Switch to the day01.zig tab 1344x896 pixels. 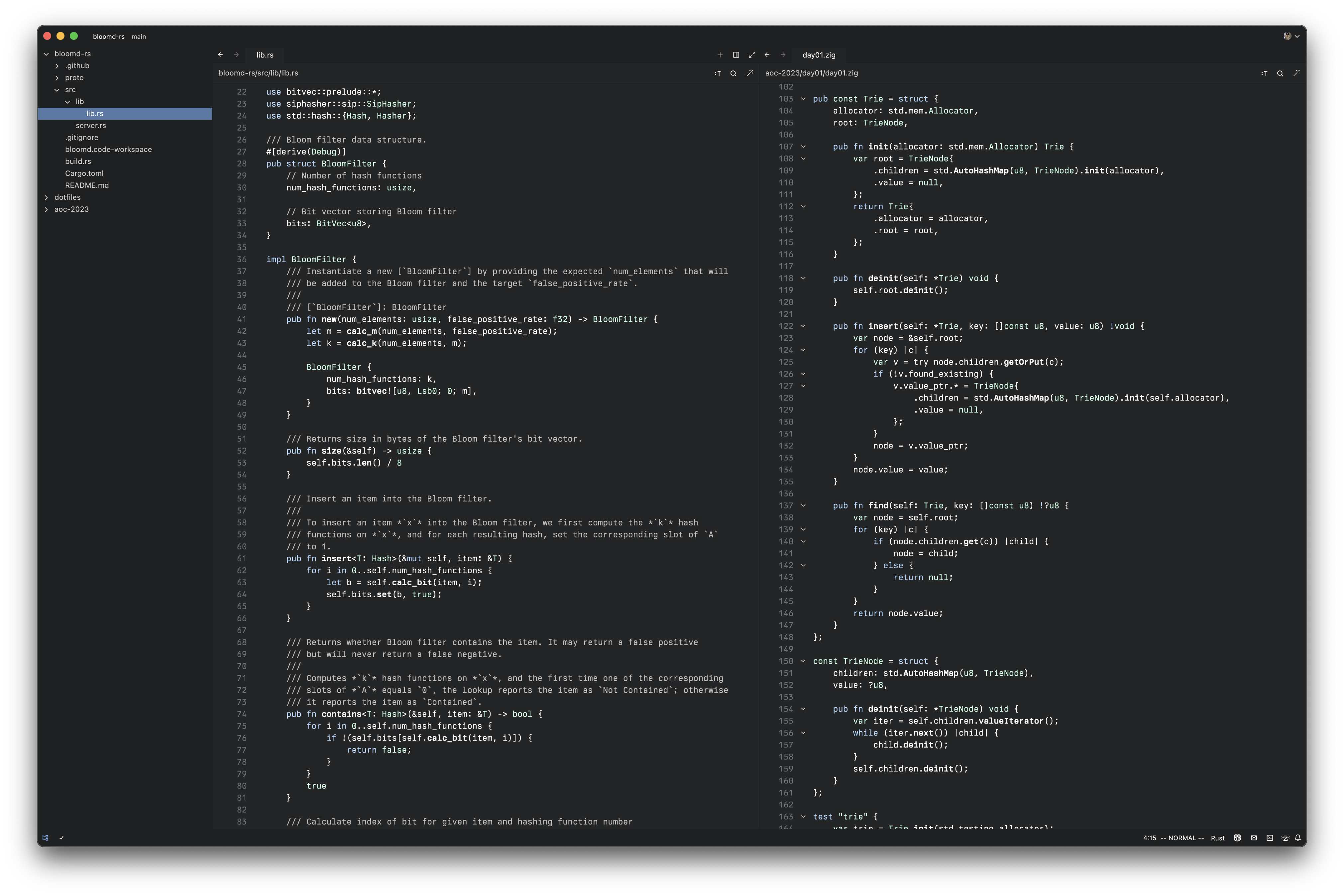pyautogui.click(x=818, y=55)
